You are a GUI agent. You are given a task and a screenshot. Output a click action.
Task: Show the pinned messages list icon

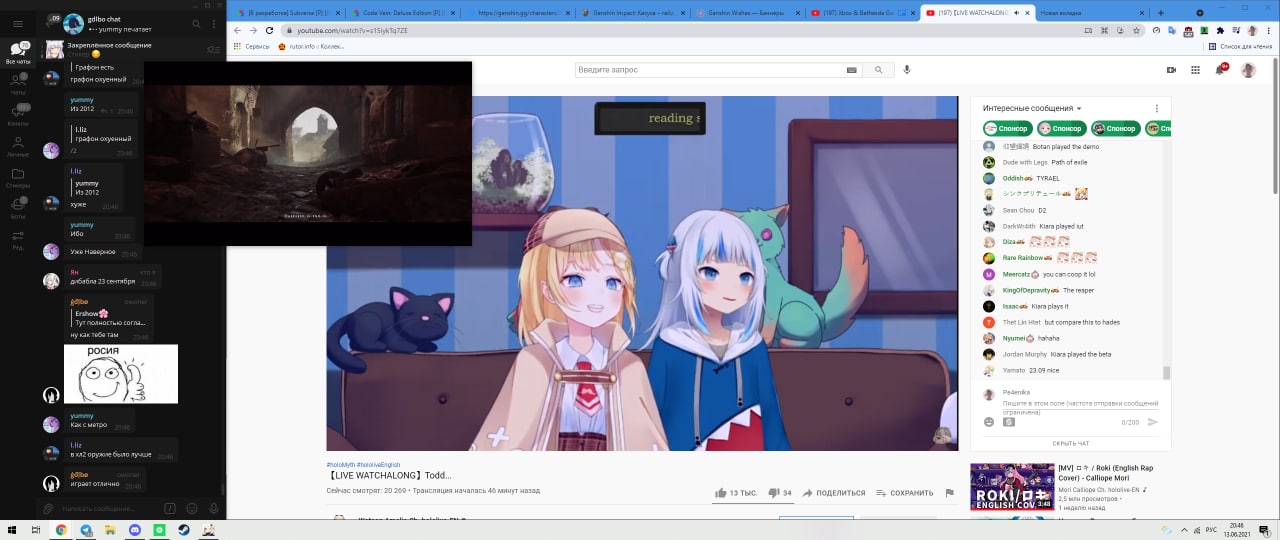pos(212,49)
